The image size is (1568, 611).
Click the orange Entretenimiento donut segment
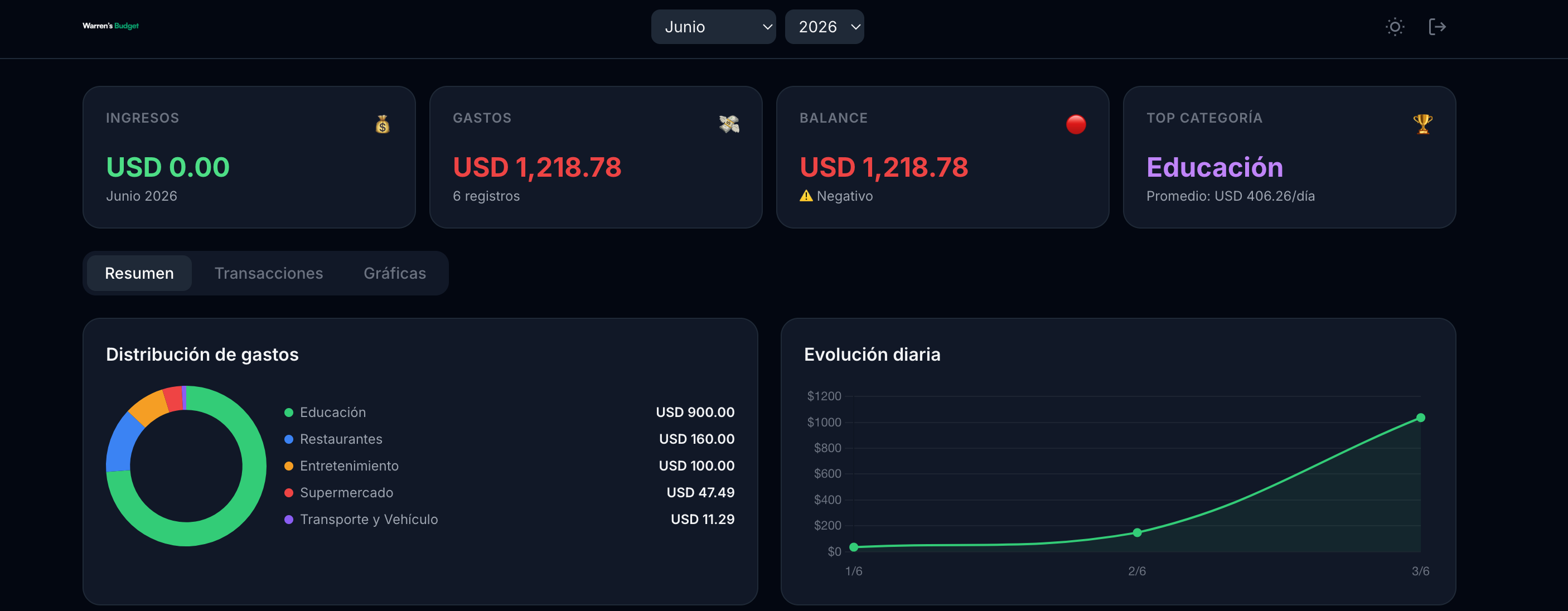pyautogui.click(x=148, y=407)
